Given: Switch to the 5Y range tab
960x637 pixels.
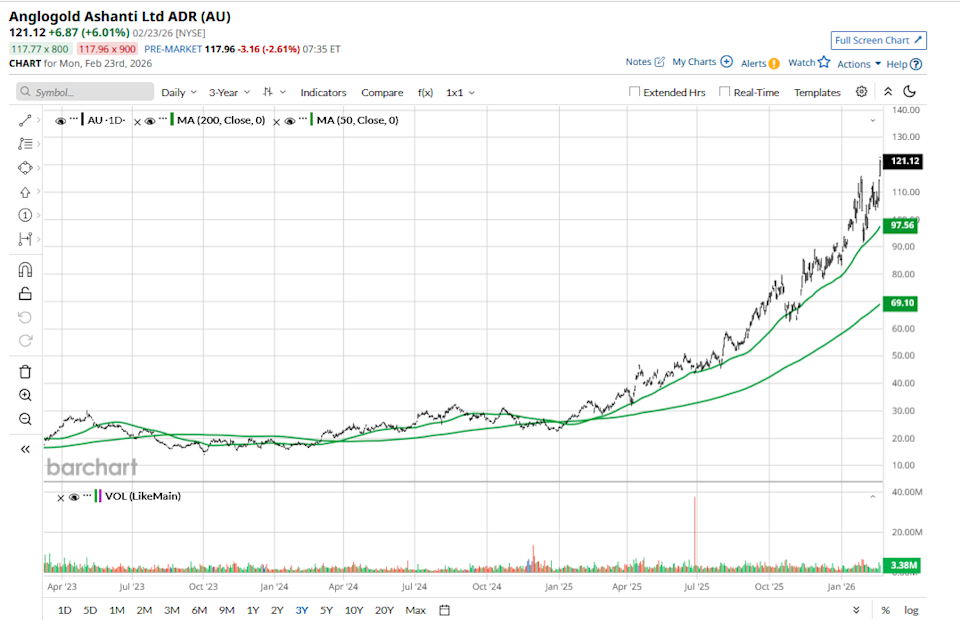Looking at the screenshot, I should click(x=325, y=610).
